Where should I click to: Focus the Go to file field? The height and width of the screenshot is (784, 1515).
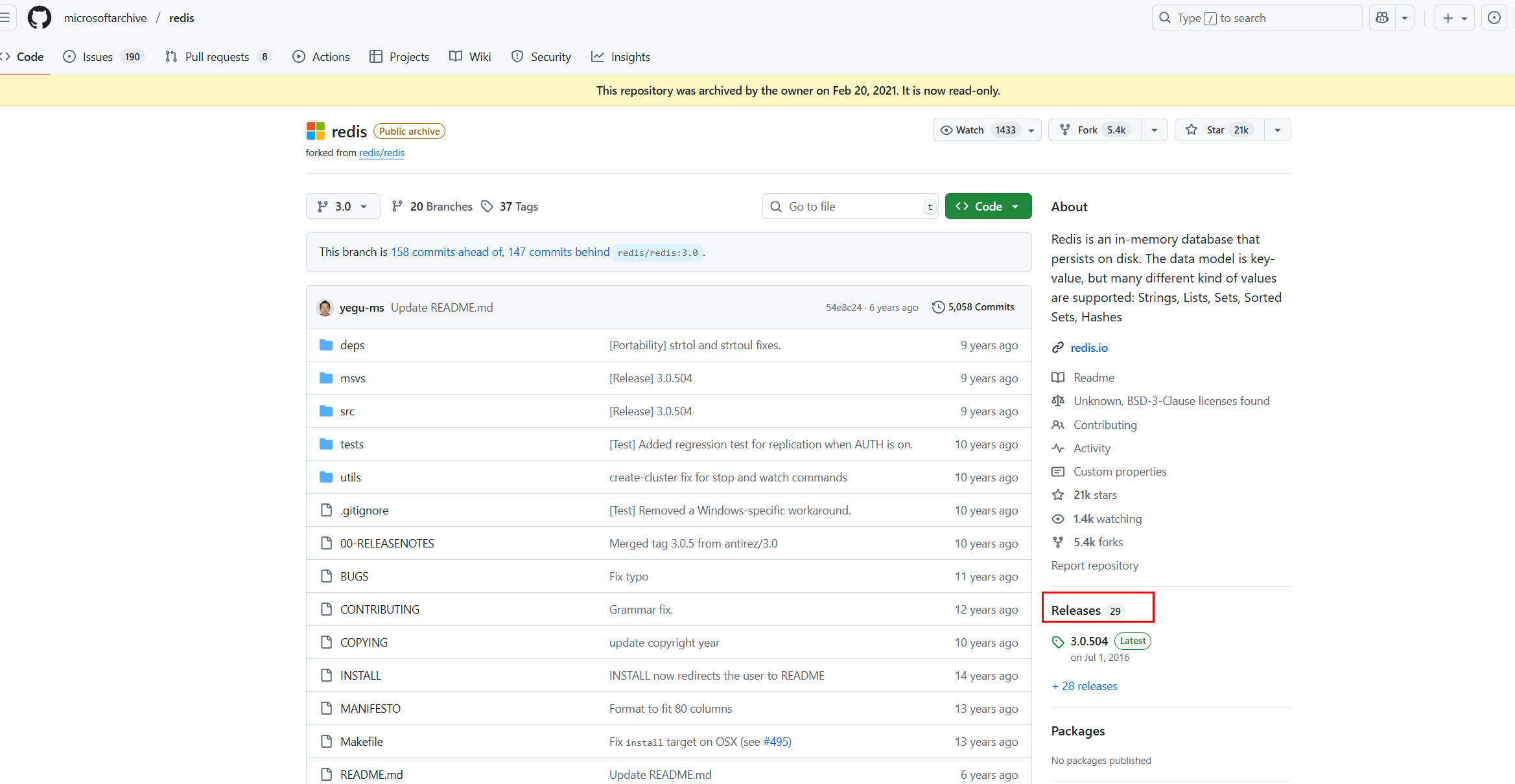point(850,206)
